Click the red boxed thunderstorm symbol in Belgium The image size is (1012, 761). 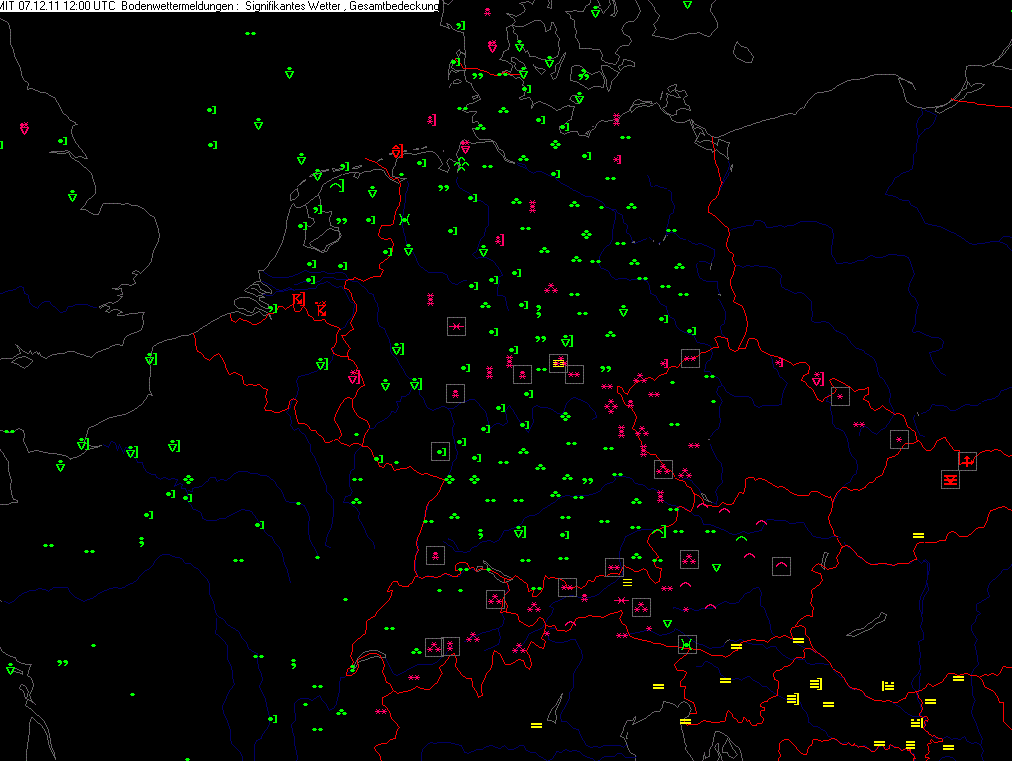pos(298,299)
